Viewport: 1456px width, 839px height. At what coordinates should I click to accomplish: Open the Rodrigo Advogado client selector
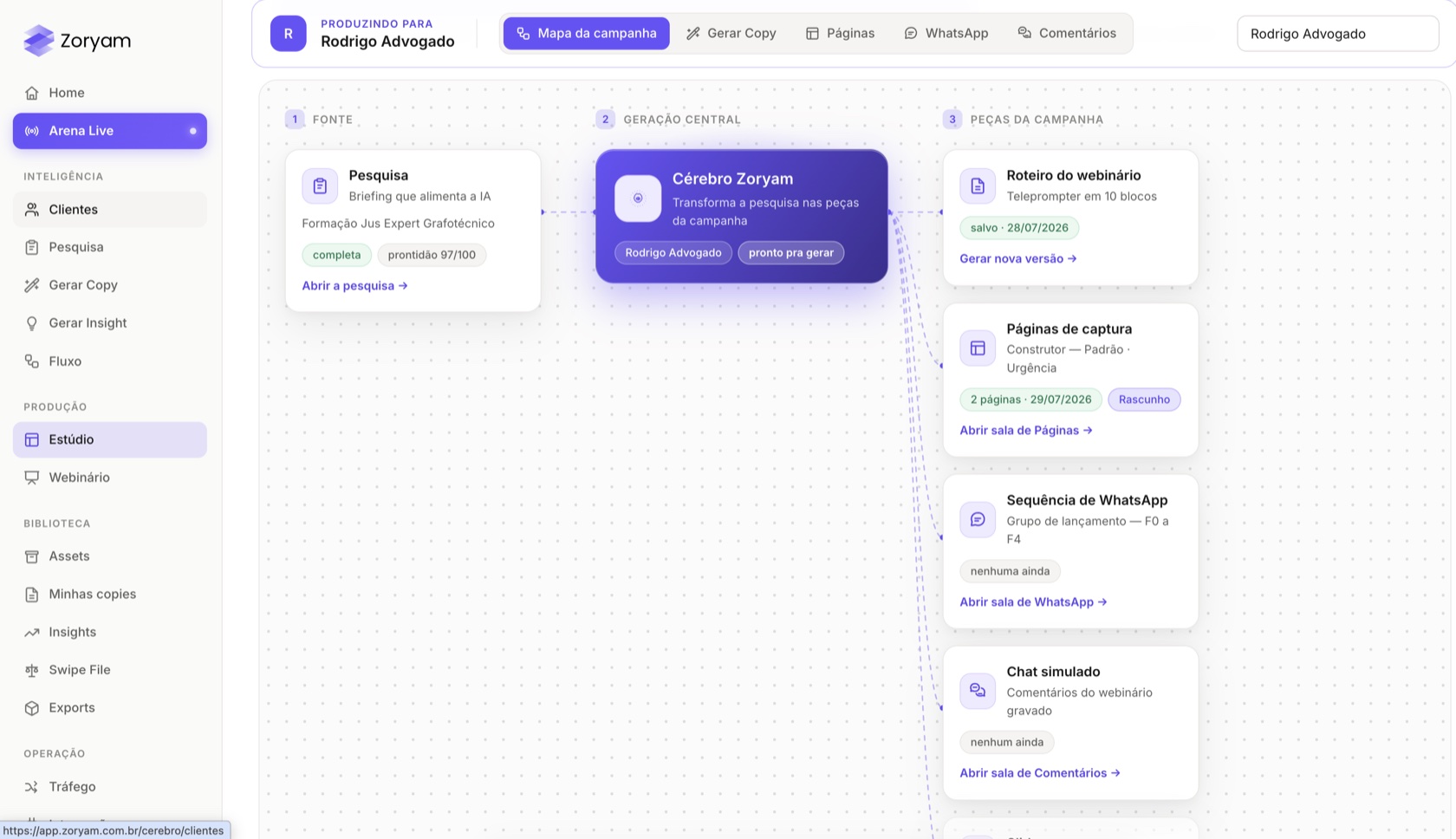click(1338, 34)
